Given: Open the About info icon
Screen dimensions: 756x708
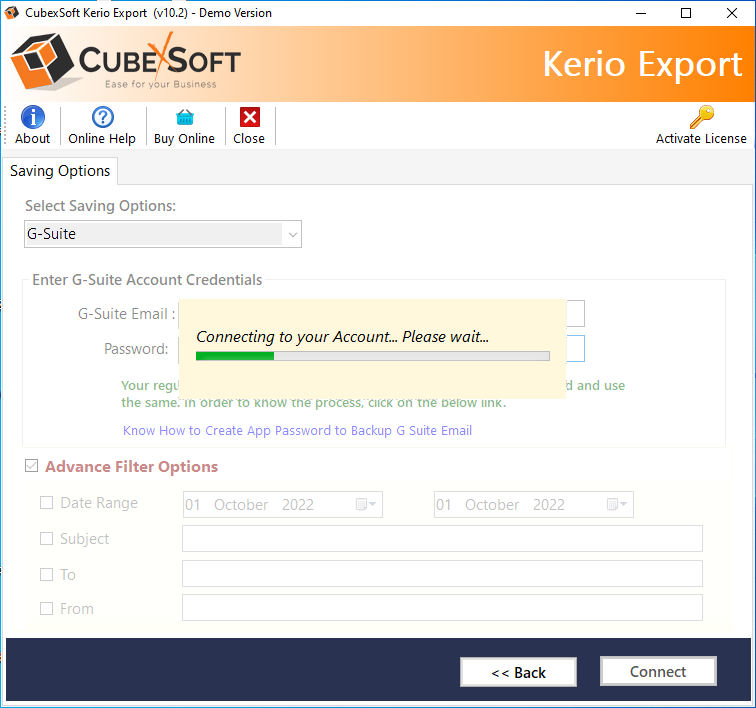Looking at the screenshot, I should click(x=33, y=117).
